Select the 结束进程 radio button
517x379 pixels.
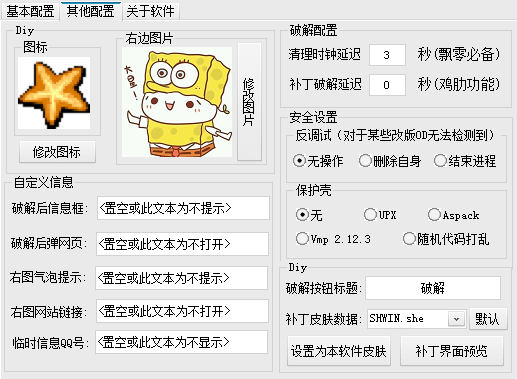point(465,161)
